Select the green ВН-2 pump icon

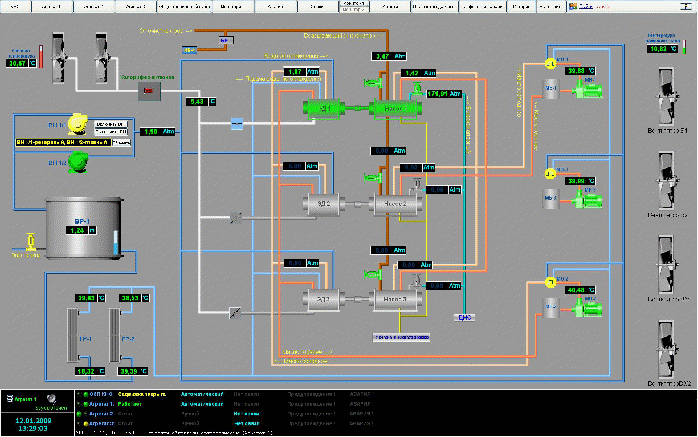point(78,162)
